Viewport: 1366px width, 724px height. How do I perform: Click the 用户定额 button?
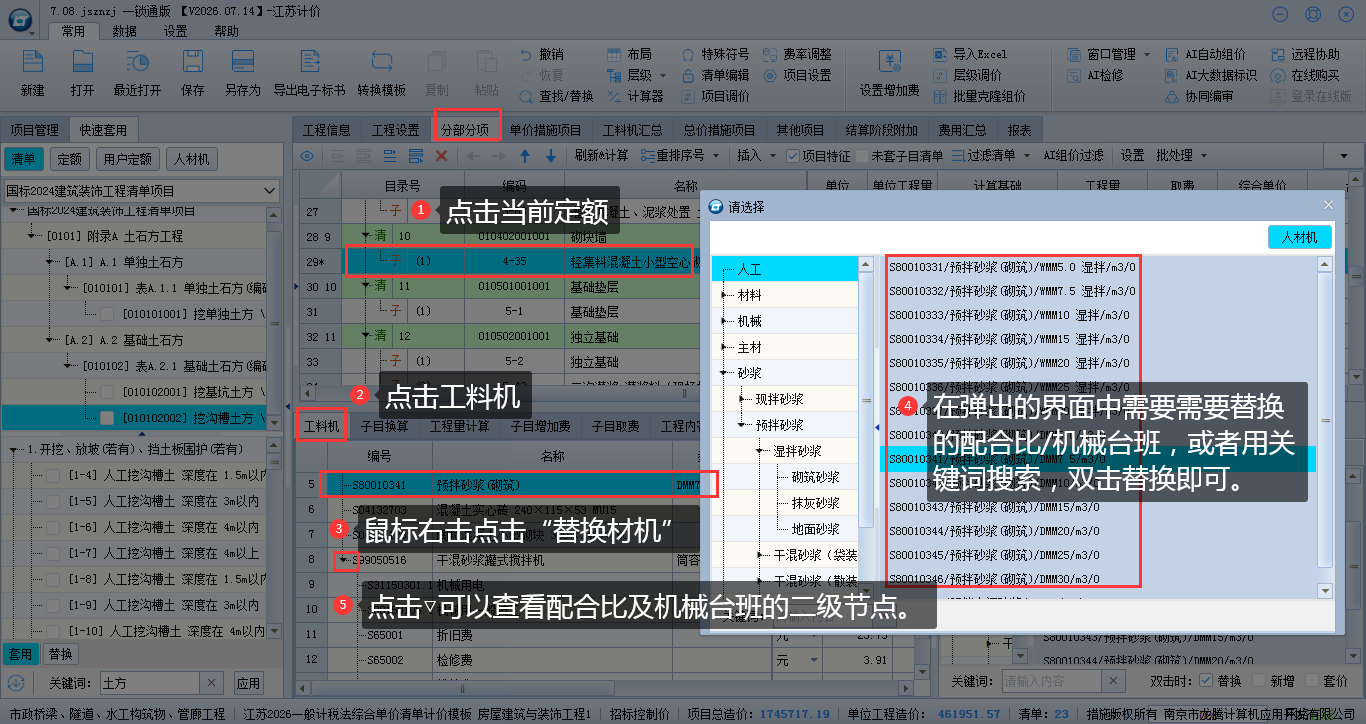(x=128, y=159)
